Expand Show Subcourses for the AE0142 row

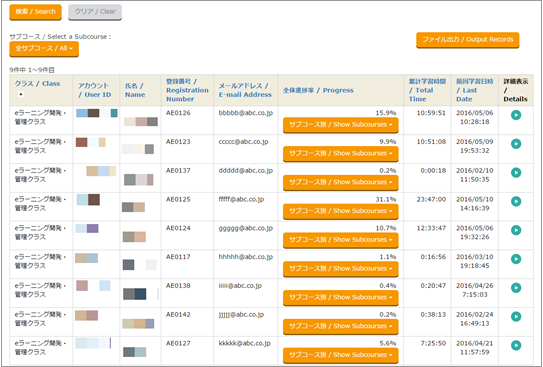tap(340, 326)
